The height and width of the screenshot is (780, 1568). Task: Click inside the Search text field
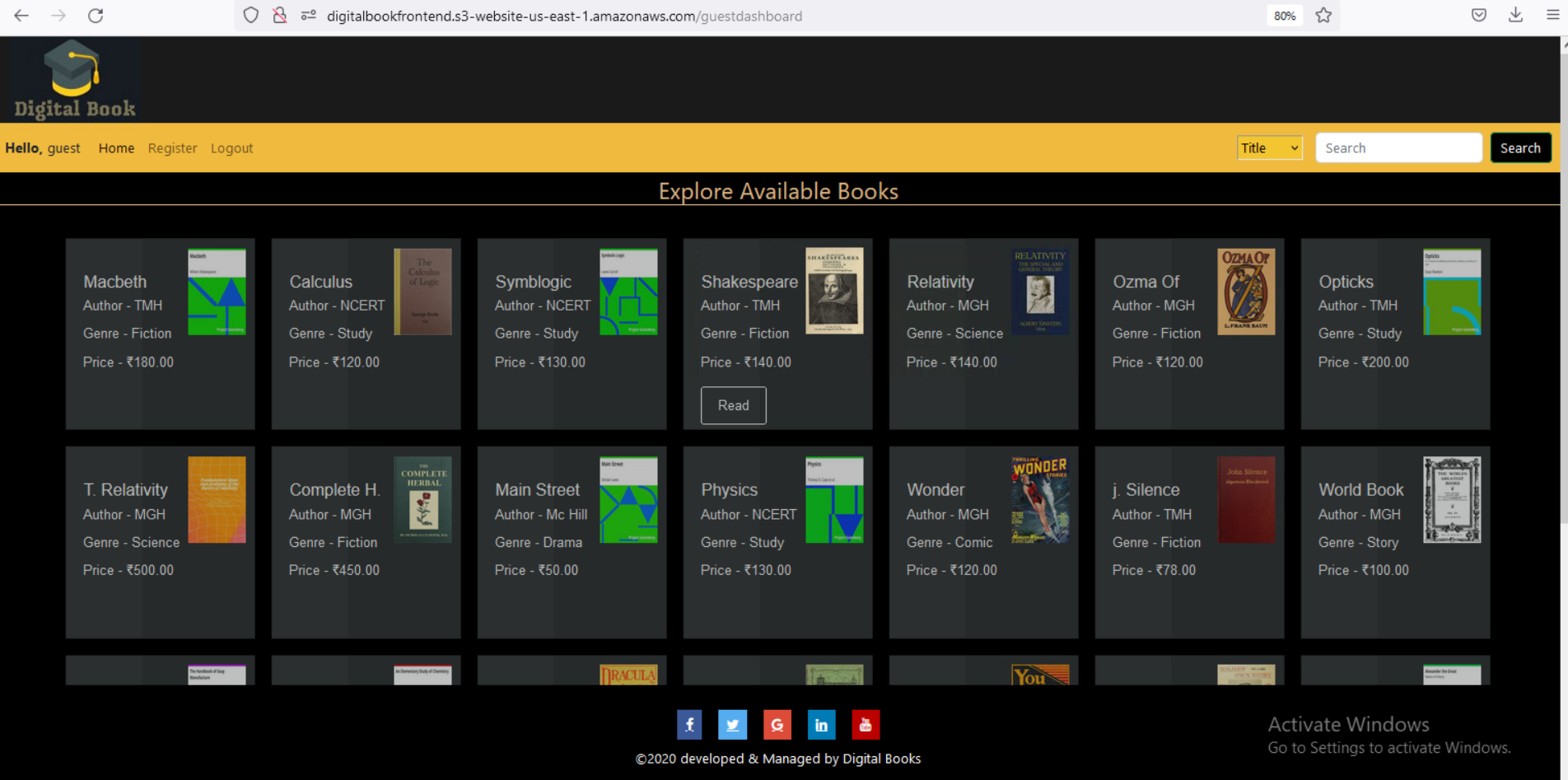click(x=1398, y=147)
